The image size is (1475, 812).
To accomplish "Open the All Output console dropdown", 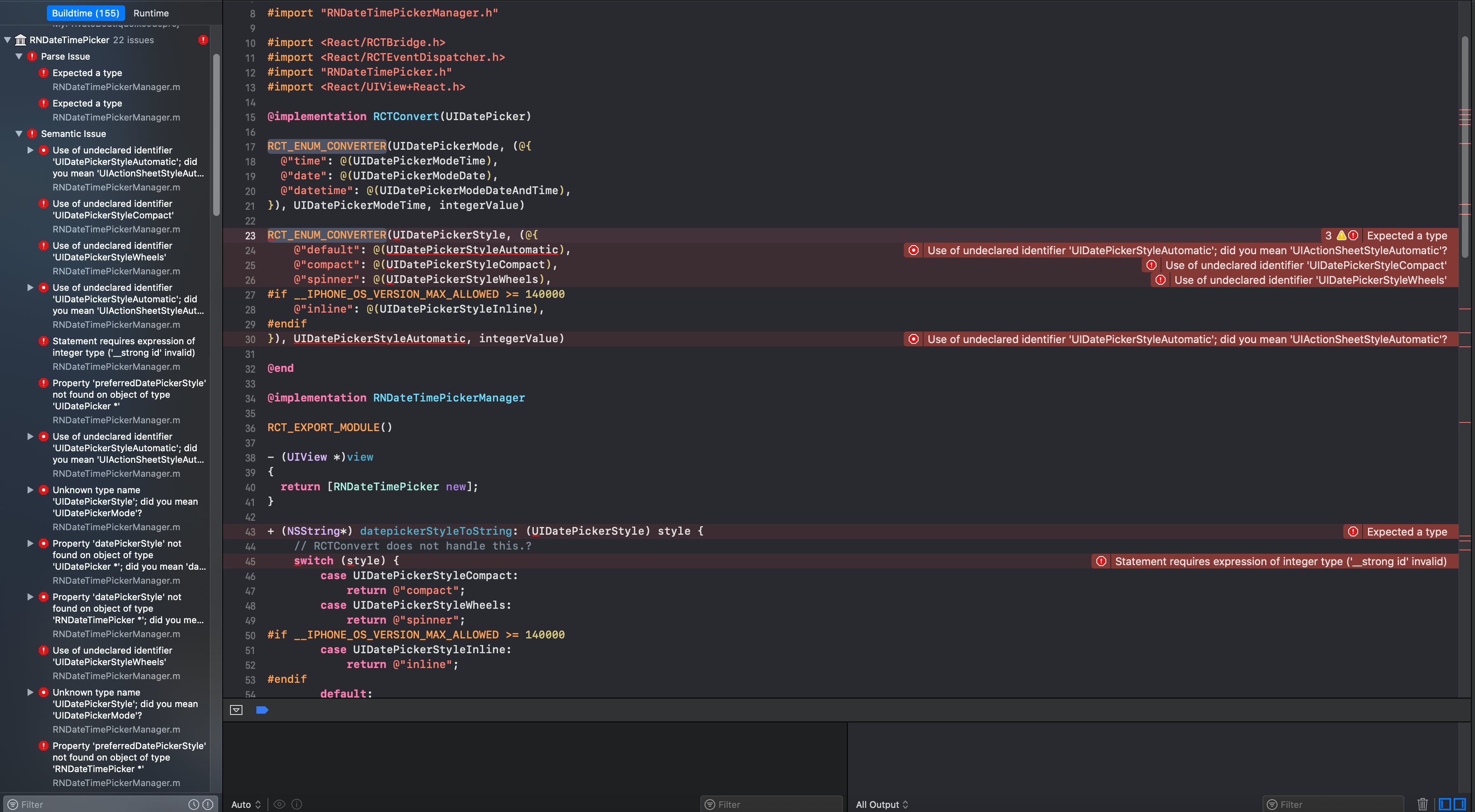I will pos(882,805).
